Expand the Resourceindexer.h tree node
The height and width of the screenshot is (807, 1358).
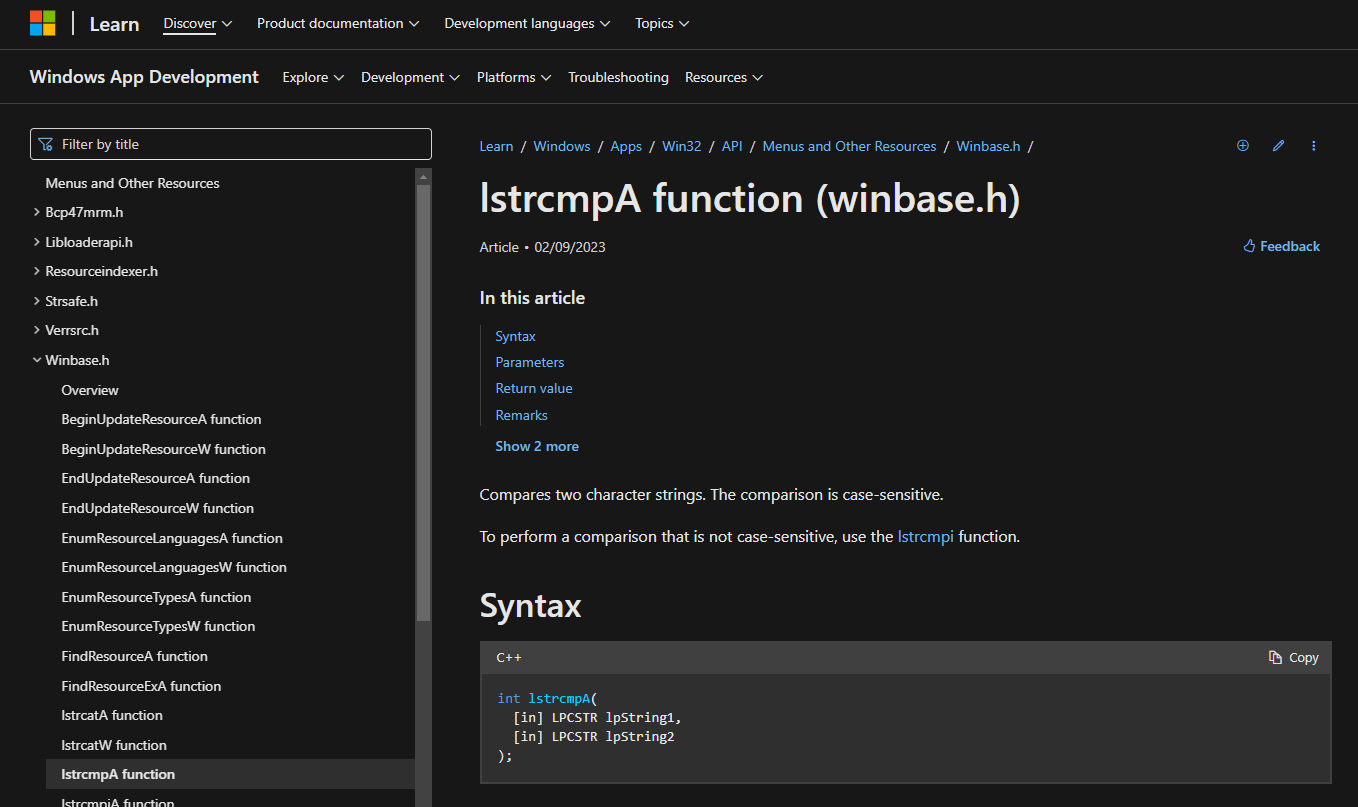pyautogui.click(x=37, y=271)
